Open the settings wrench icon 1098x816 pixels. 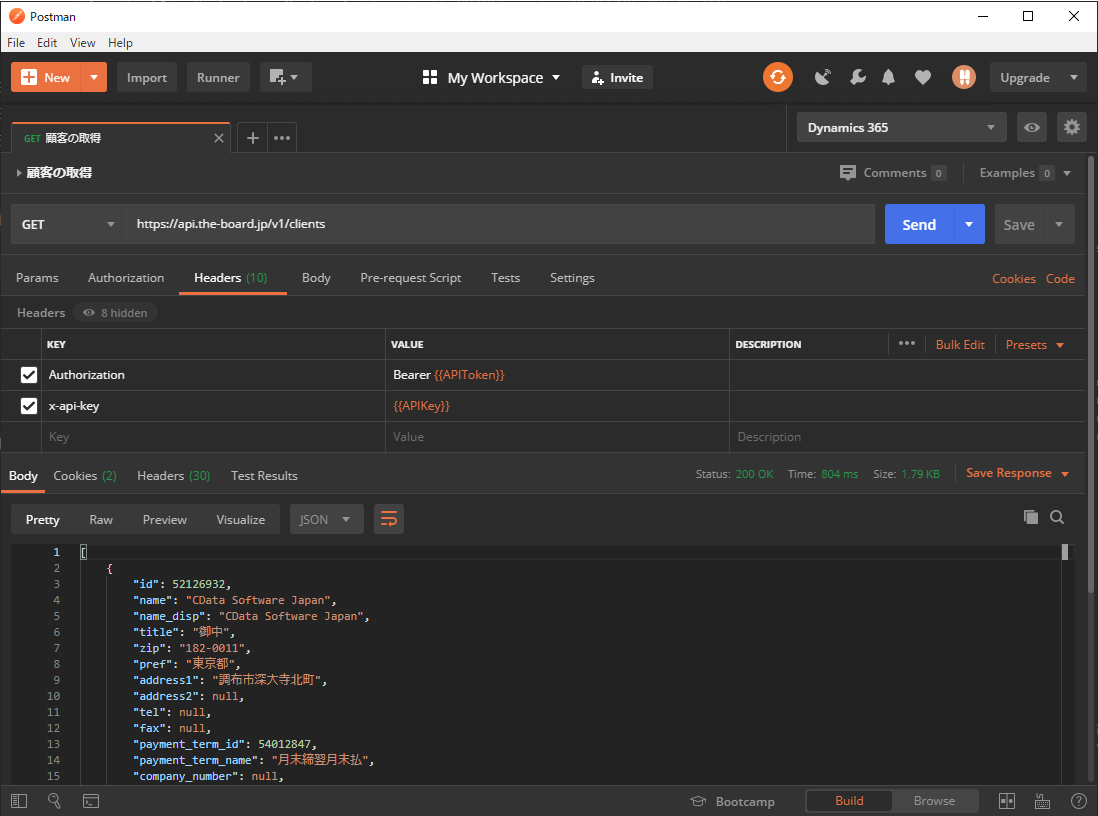pyautogui.click(x=857, y=77)
